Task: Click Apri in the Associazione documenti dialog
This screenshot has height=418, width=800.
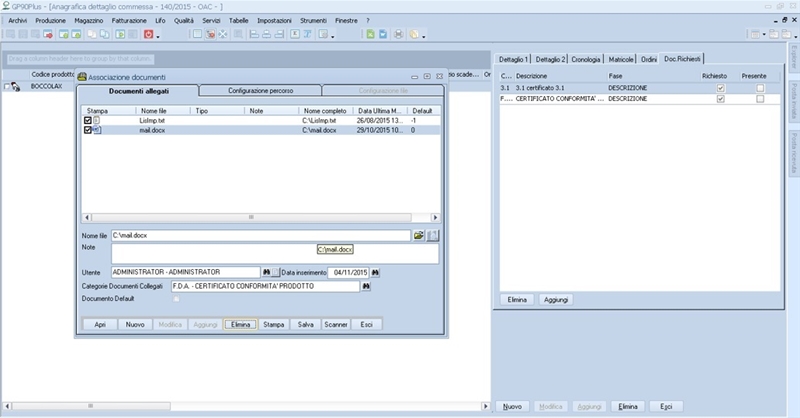Action: tap(100, 325)
